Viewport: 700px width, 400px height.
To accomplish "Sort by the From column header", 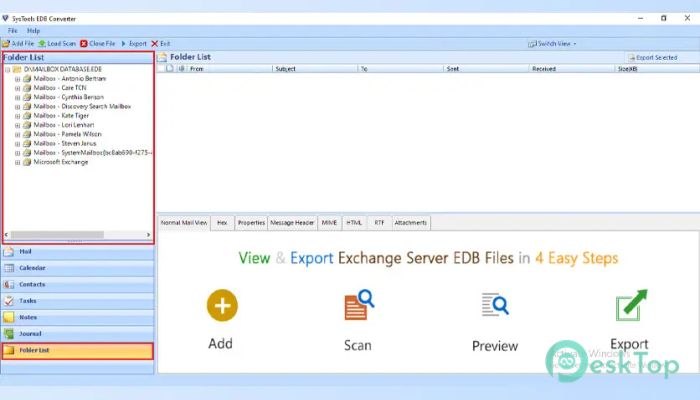I will coord(229,69).
